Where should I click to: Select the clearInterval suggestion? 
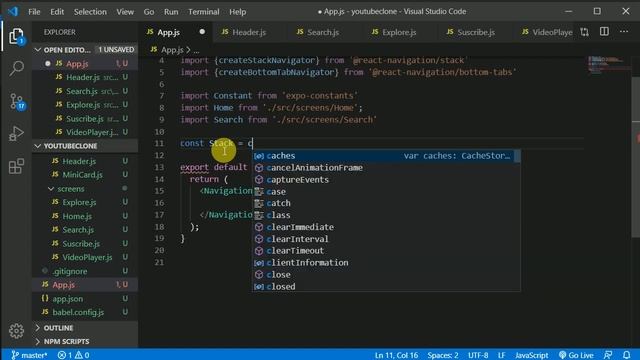pos(386,239)
